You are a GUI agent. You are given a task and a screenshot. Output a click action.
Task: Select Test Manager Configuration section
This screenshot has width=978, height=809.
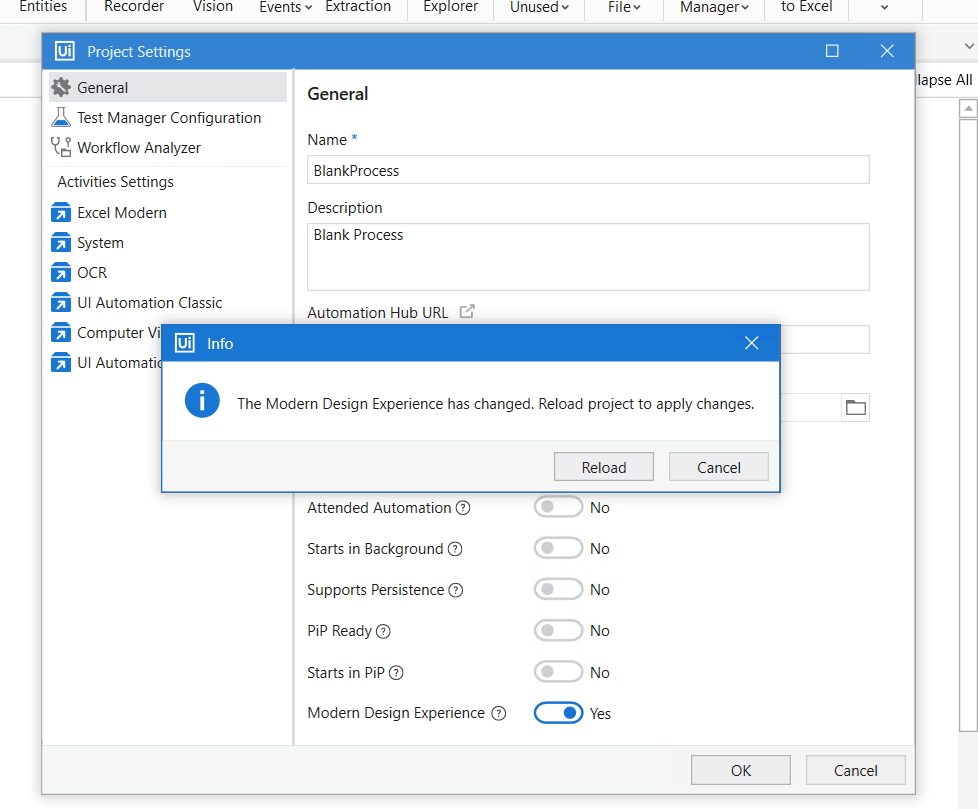point(168,117)
